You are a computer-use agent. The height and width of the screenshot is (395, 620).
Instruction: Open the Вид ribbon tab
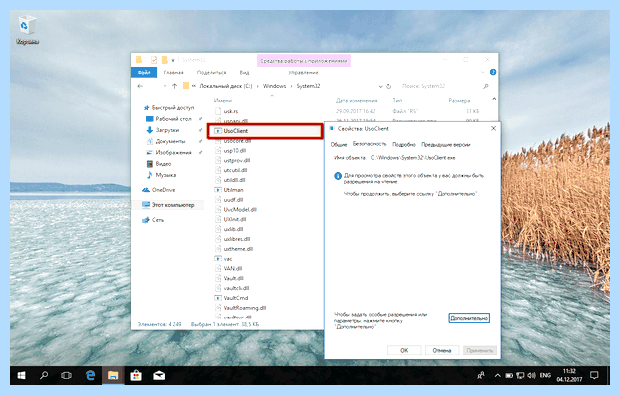pyautogui.click(x=244, y=72)
